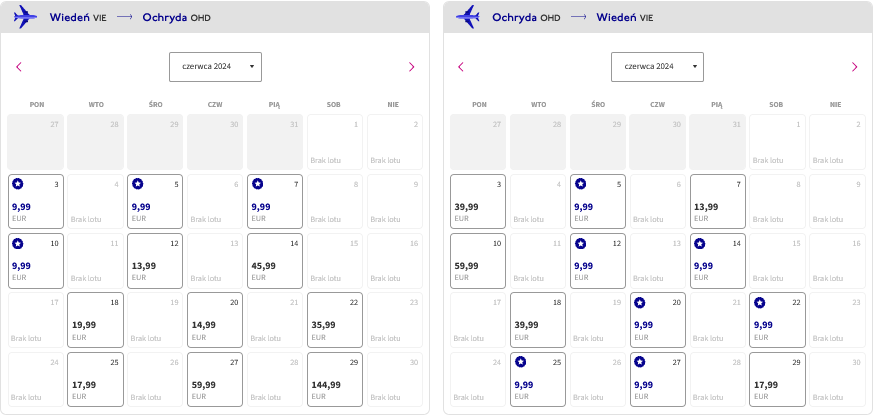The image size is (873, 415).
Task: Go to previous month in Wiedeń–Ochryda calendar
Action: click(19, 67)
